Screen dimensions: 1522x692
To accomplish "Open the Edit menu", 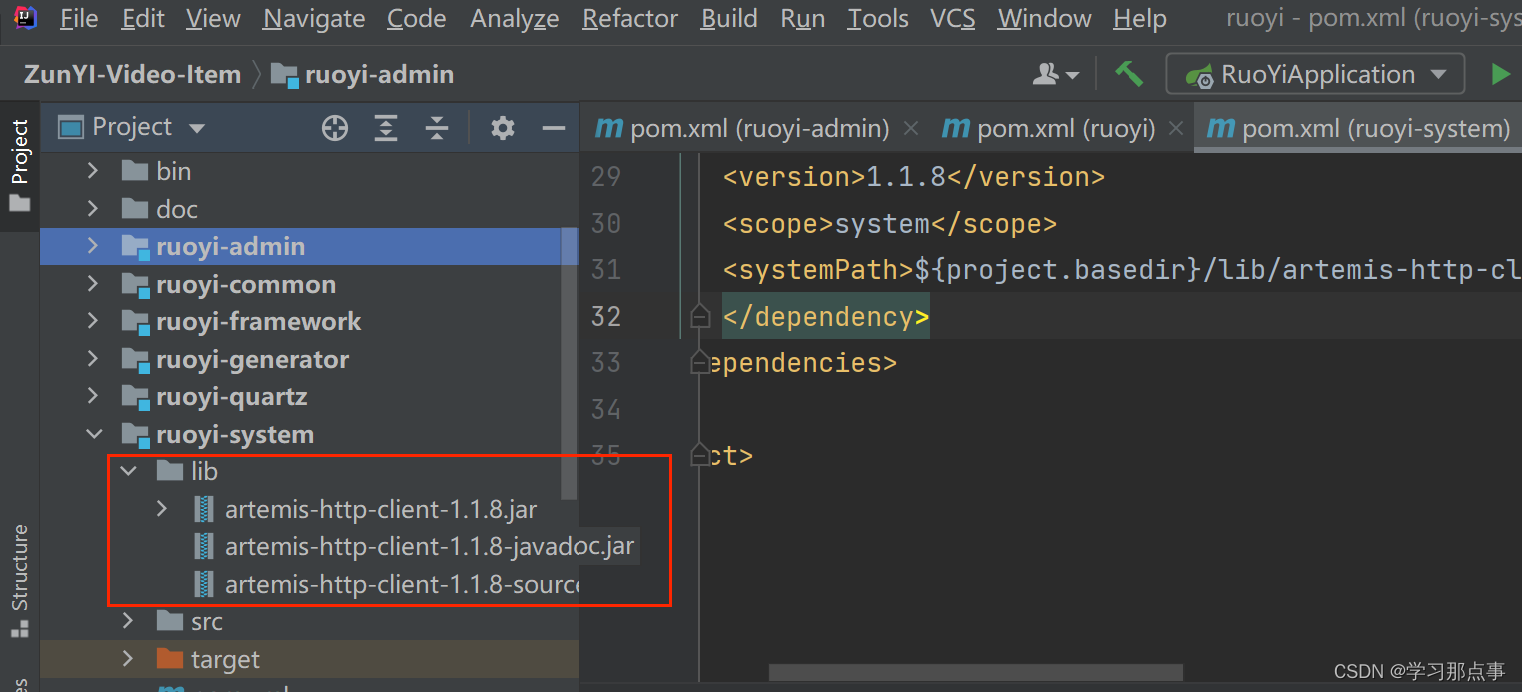I will (143, 18).
